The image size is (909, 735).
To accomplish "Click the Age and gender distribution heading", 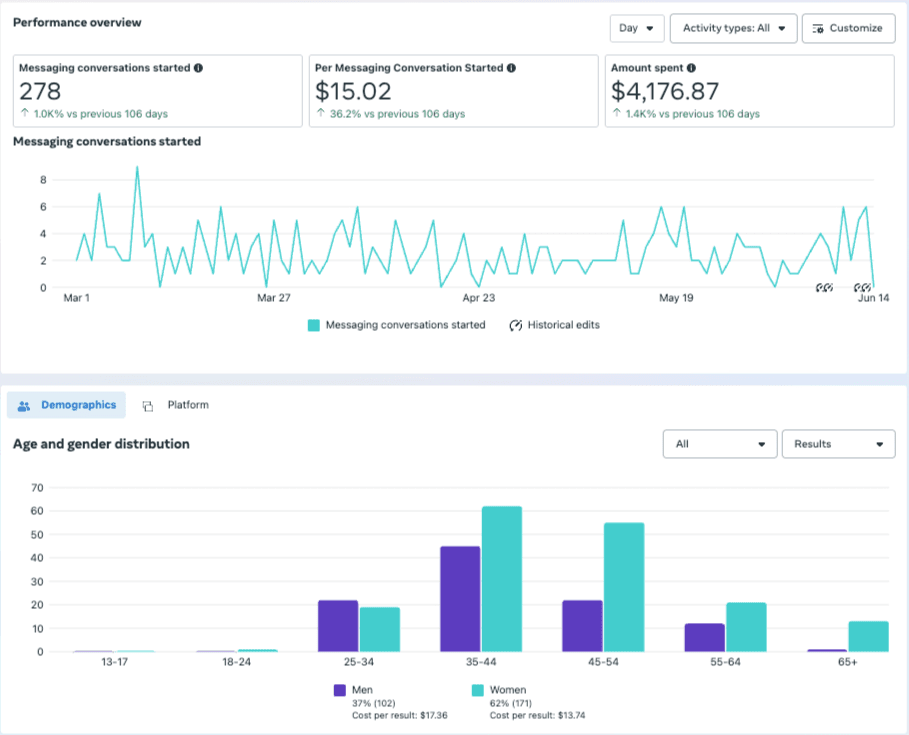I will tap(101, 444).
